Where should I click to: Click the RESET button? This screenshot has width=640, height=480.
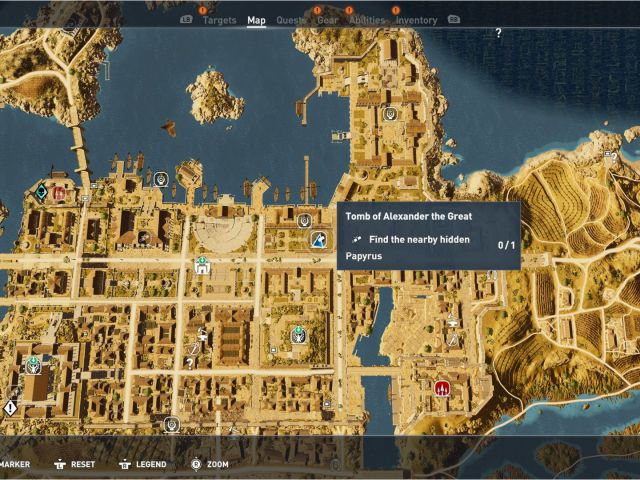coord(75,464)
